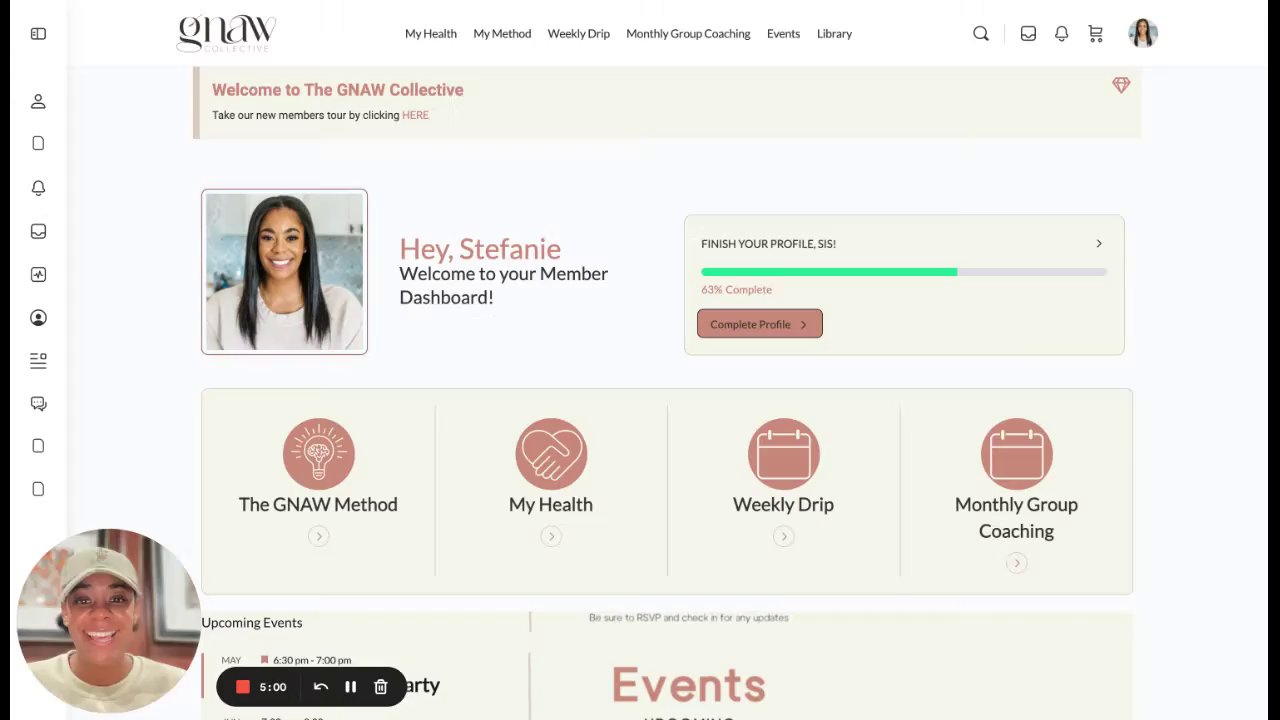Open the person outline icon in sidebar
1280x720 pixels.
(38, 101)
